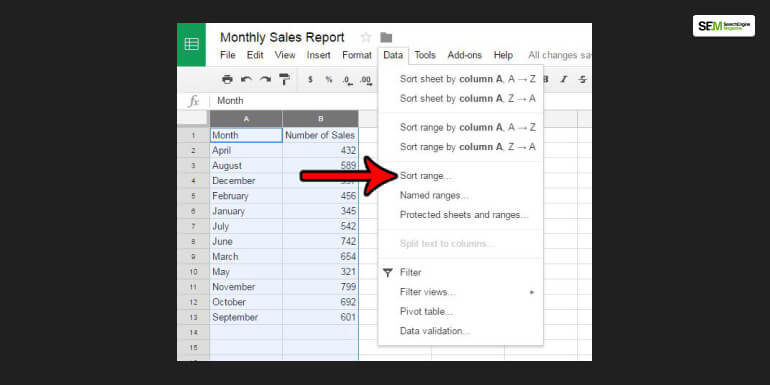This screenshot has height=385, width=770.
Task: Choose Sort sheet by column A, A→Z
Action: 461,79
